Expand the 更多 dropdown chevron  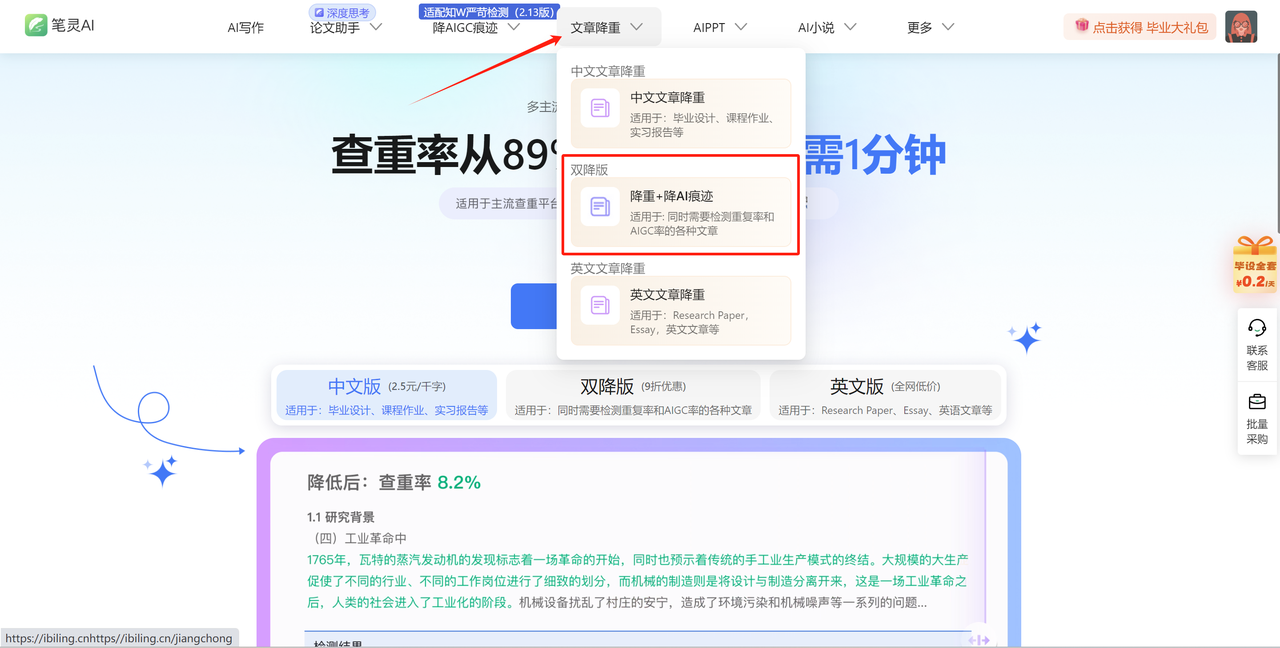[948, 27]
